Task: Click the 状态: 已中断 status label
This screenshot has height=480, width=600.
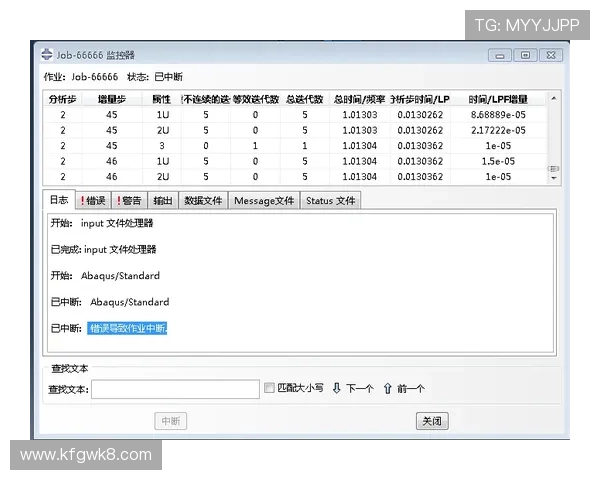Action: (155, 77)
